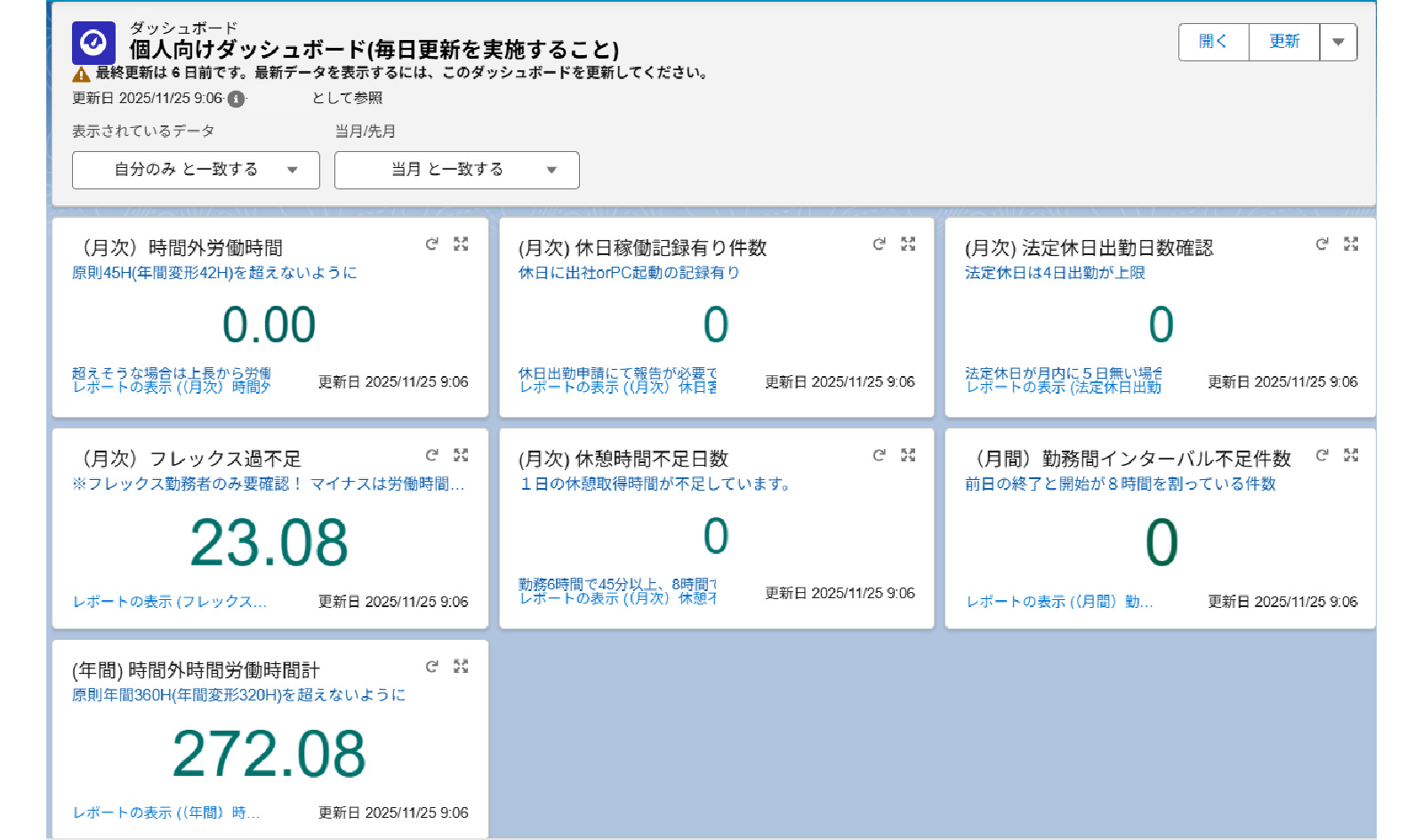1423x840 pixels.
Task: Expand the (月次) 休憩時間不足日数 card
Action: [x=908, y=455]
